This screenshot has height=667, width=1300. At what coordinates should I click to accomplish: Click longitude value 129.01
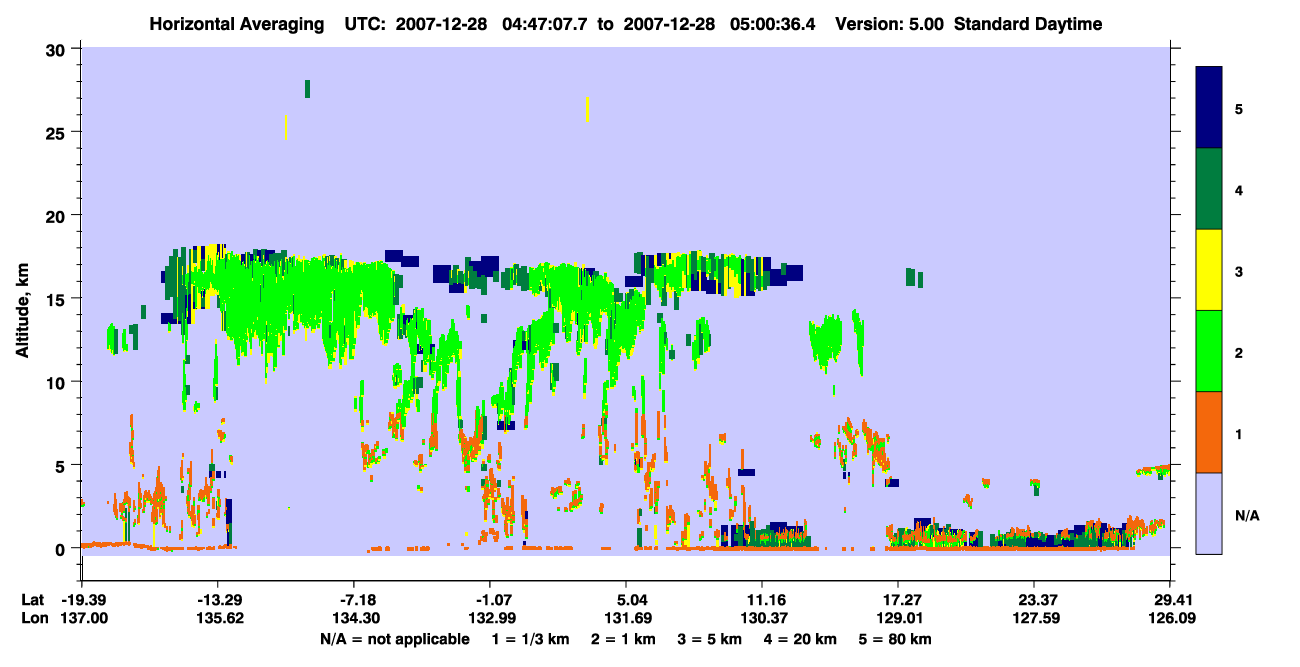[898, 618]
